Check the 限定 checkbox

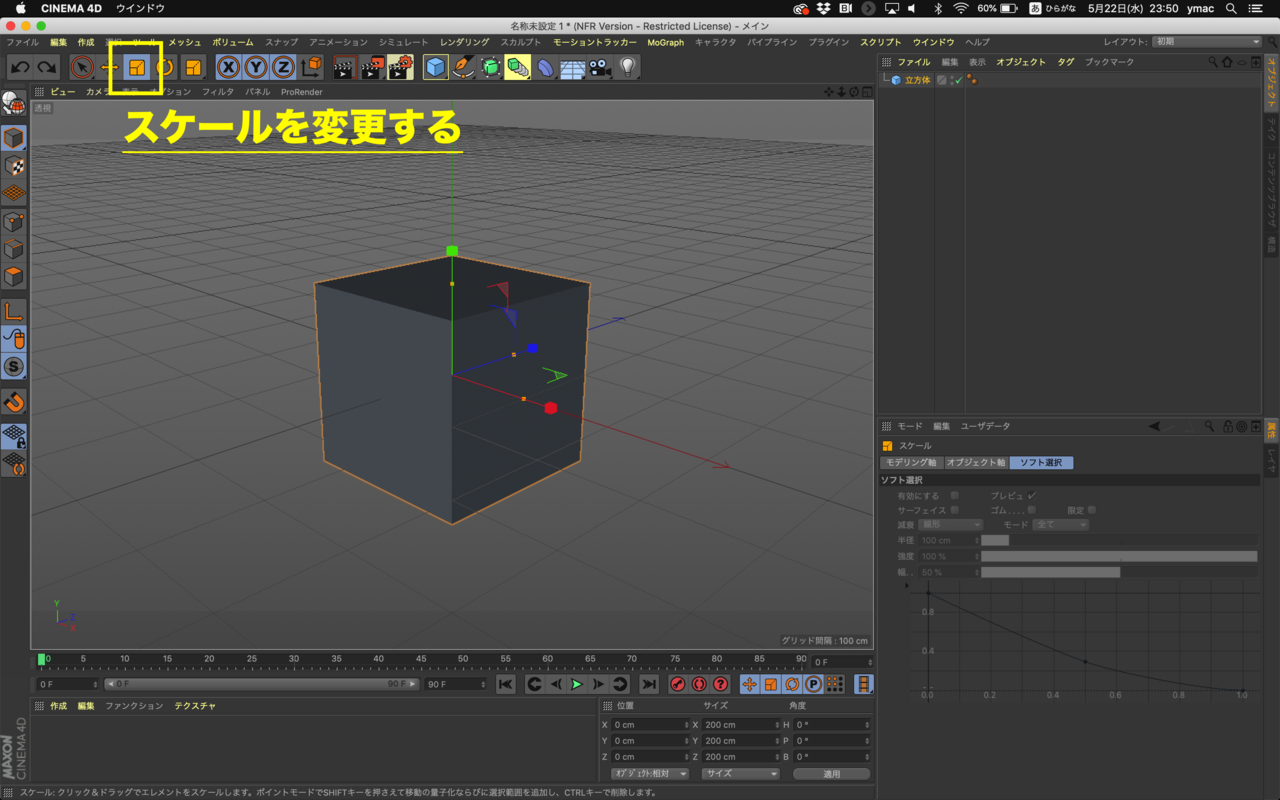coord(1091,510)
